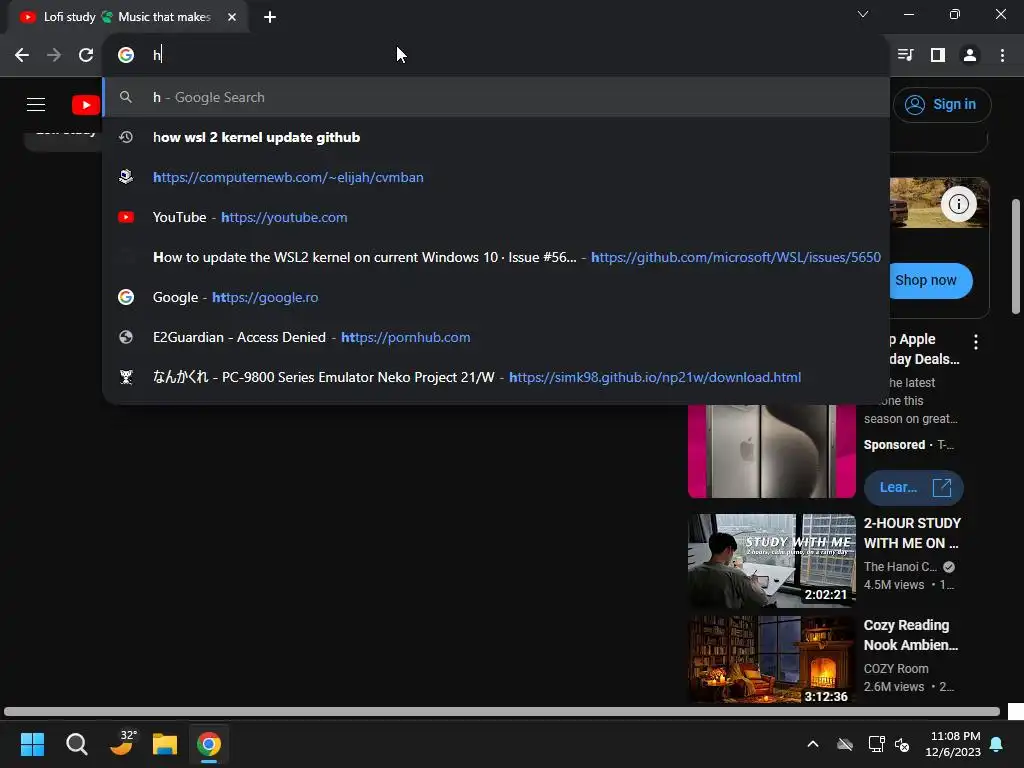Open the 2-Hour Study With Me thumbnail
The image size is (1024, 768).
pos(772,561)
